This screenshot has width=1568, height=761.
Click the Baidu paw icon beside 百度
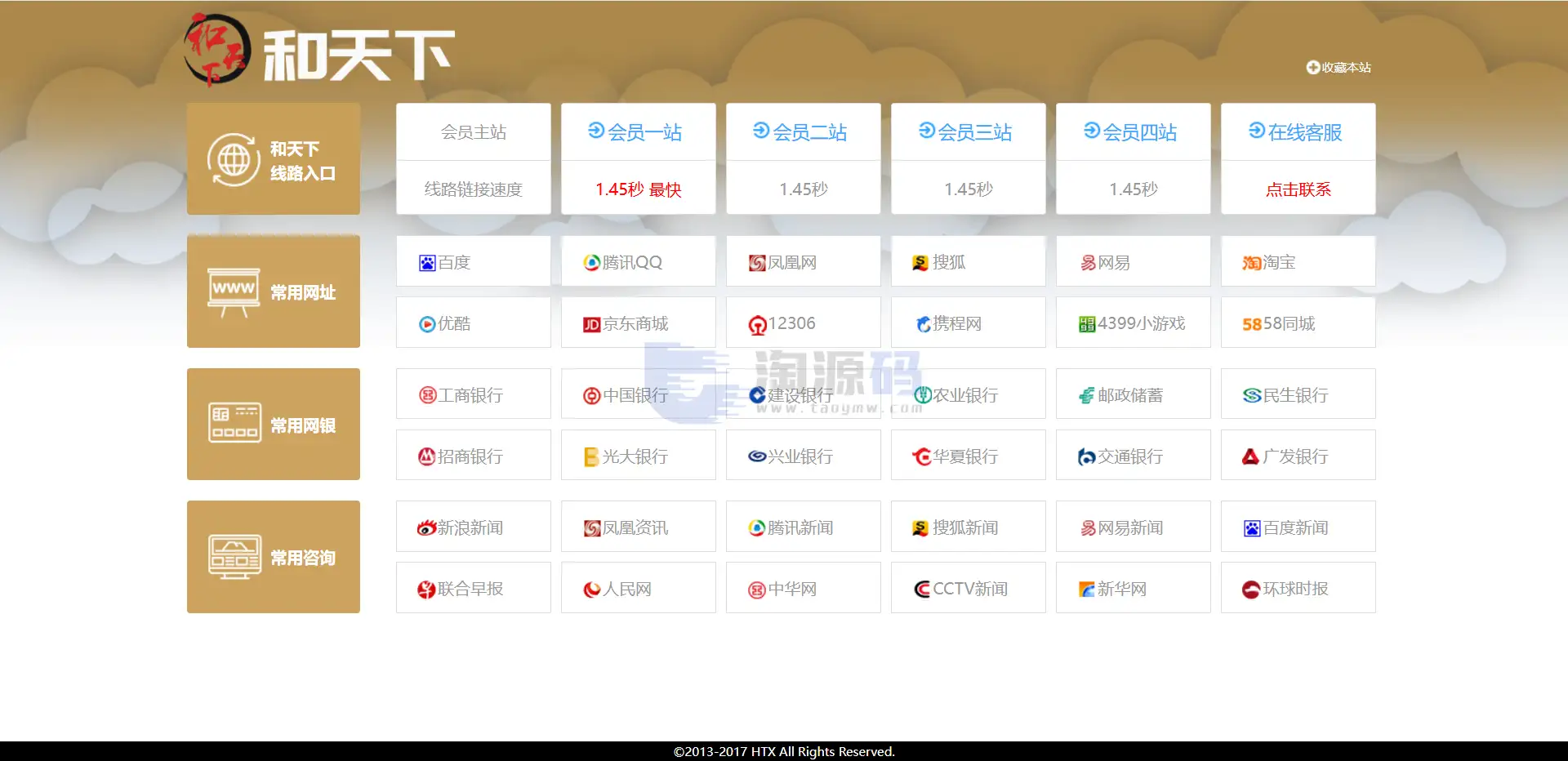[427, 263]
